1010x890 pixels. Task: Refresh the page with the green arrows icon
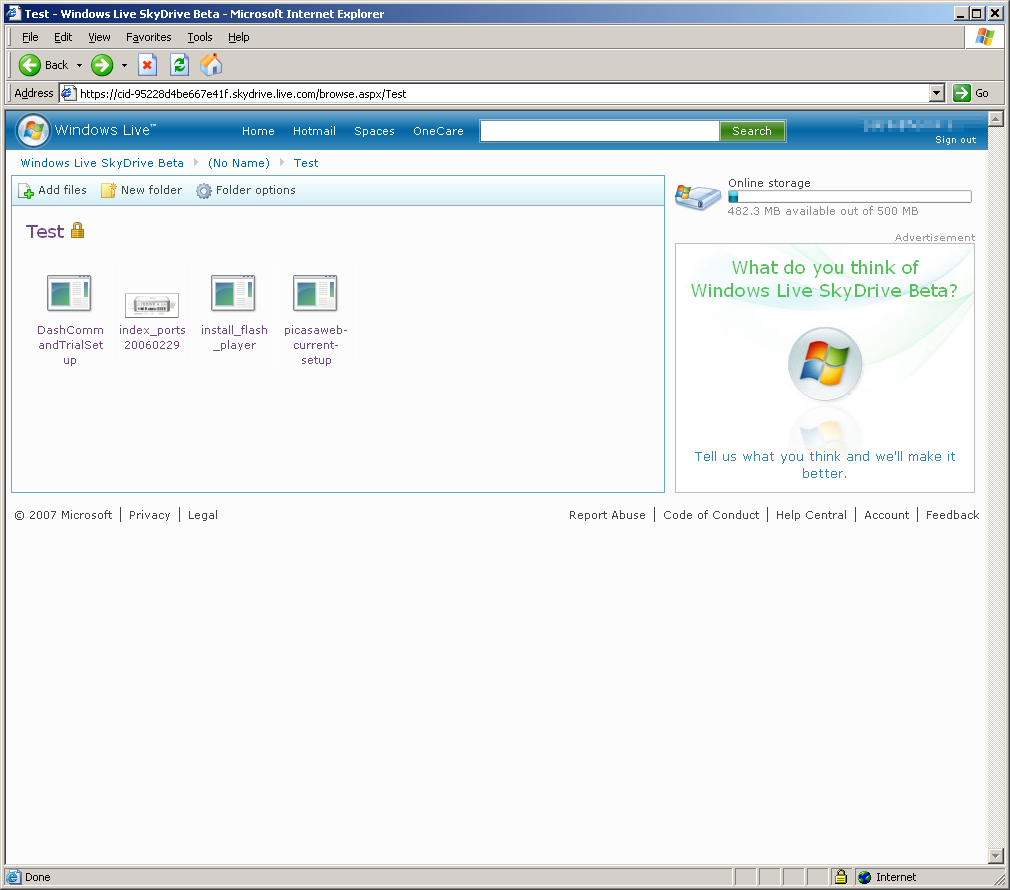[179, 65]
